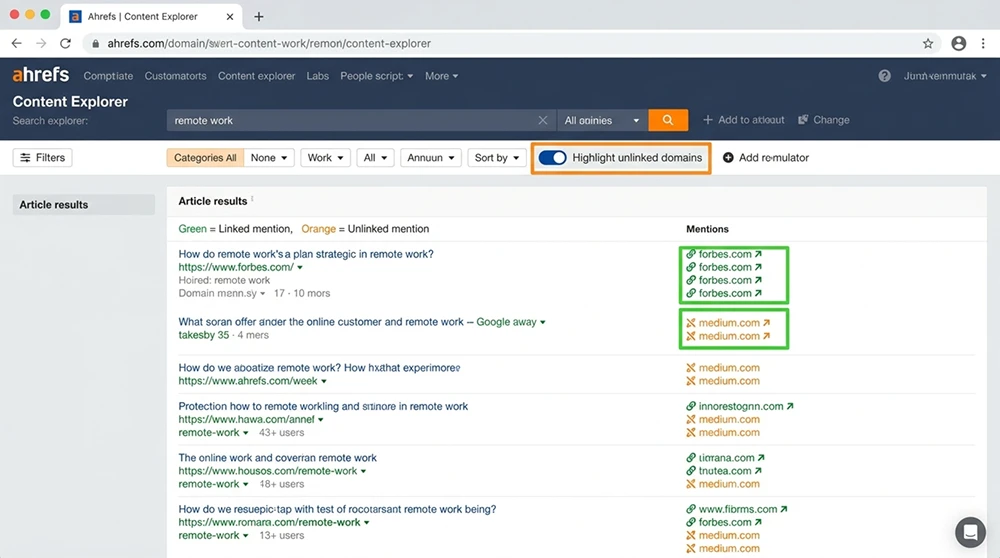This screenshot has width=1000, height=558.
Task: Select the Categories All filter
Action: (205, 158)
